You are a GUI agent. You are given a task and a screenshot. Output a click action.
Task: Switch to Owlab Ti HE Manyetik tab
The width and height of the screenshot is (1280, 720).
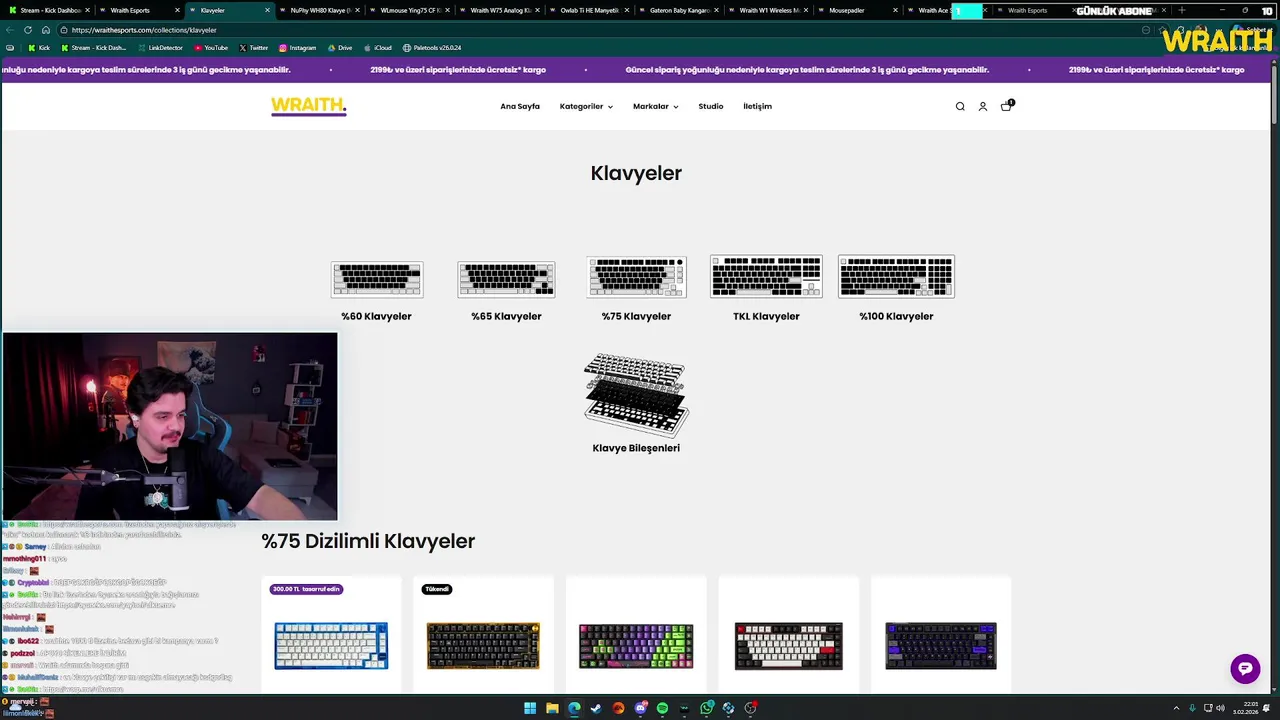[590, 10]
